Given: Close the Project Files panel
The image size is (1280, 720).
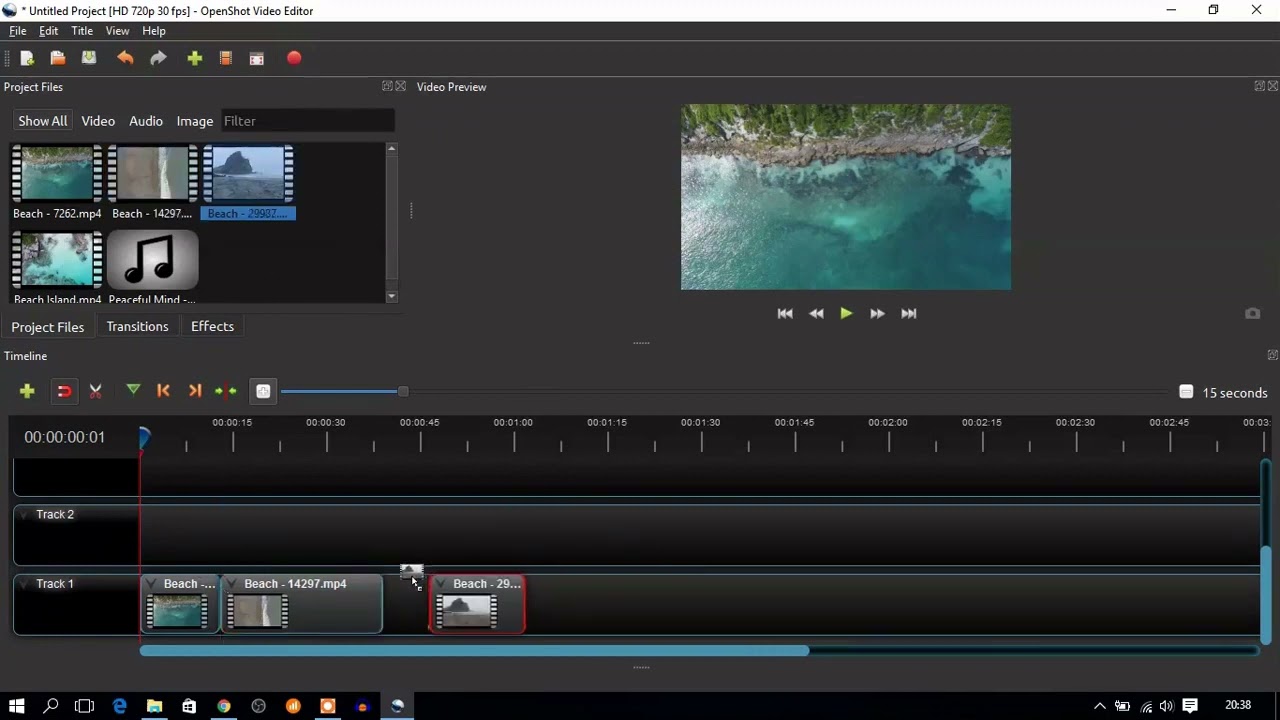Looking at the screenshot, I should pos(401,86).
